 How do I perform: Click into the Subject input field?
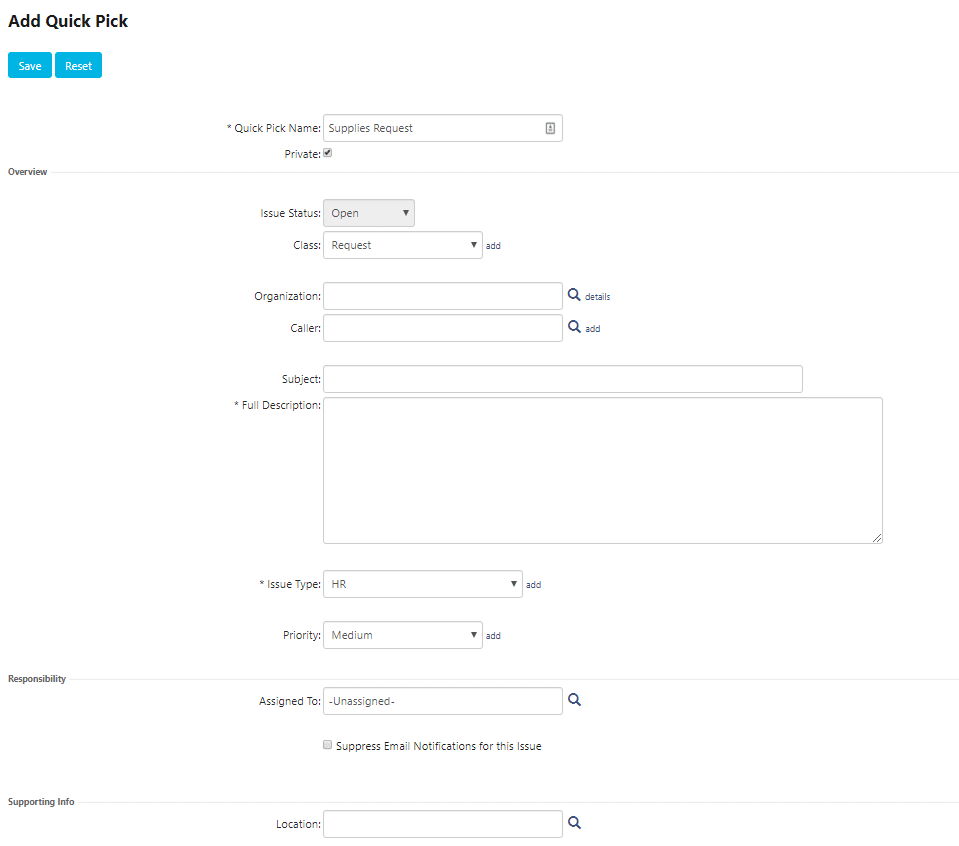point(563,379)
